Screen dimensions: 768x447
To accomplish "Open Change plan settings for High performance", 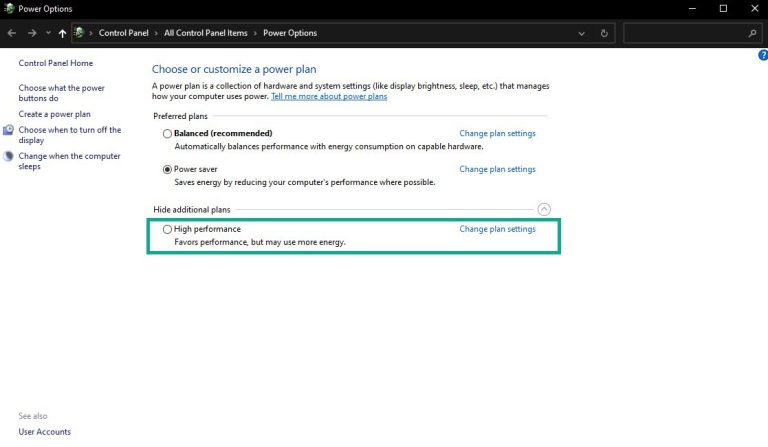I will (x=497, y=229).
